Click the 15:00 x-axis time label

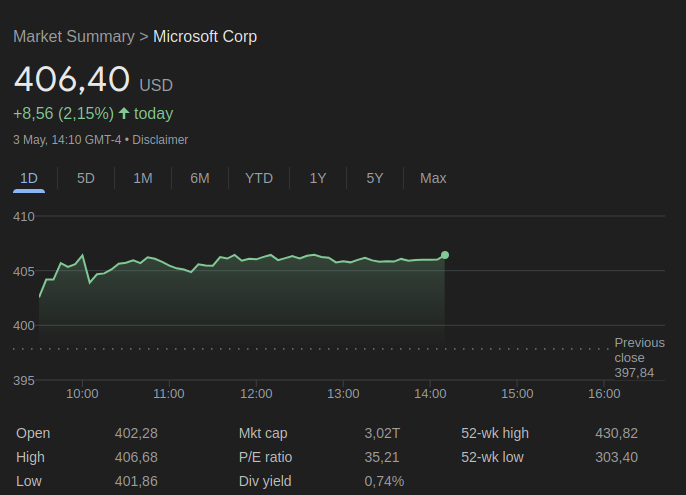point(517,394)
